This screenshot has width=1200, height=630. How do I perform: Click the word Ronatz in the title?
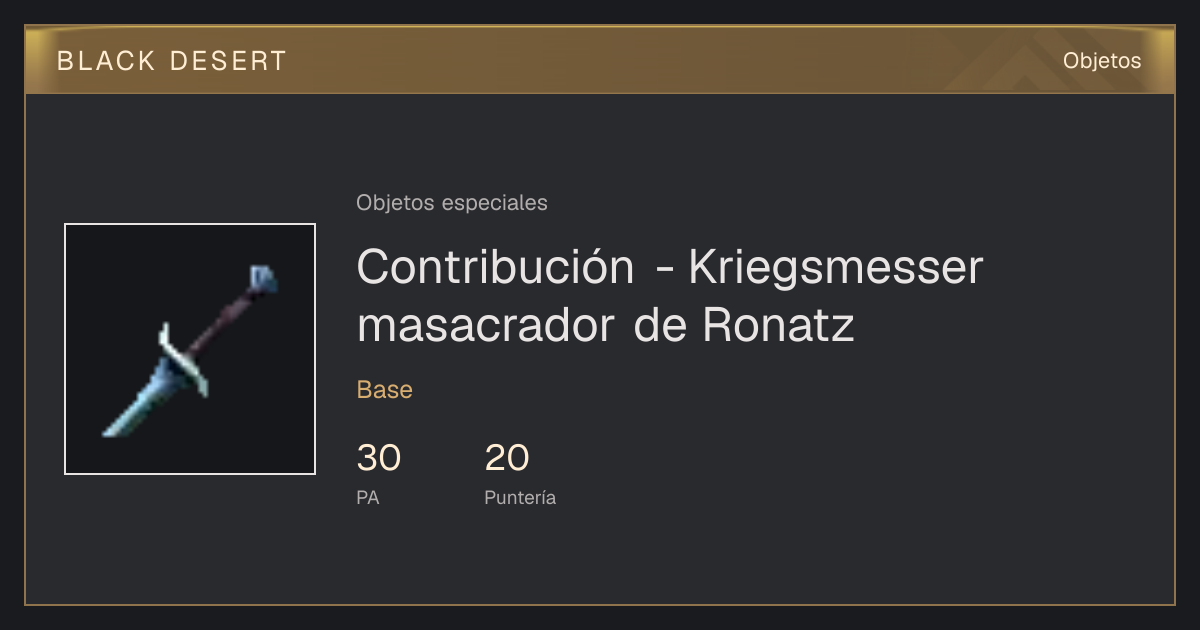(779, 325)
